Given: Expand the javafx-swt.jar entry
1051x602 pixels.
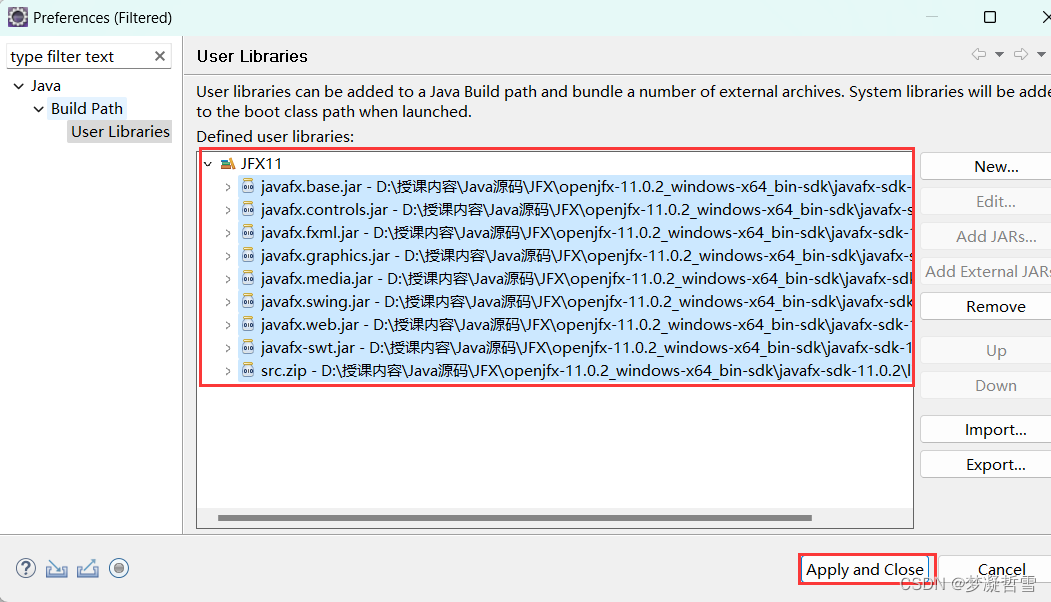Looking at the screenshot, I should coord(228,348).
